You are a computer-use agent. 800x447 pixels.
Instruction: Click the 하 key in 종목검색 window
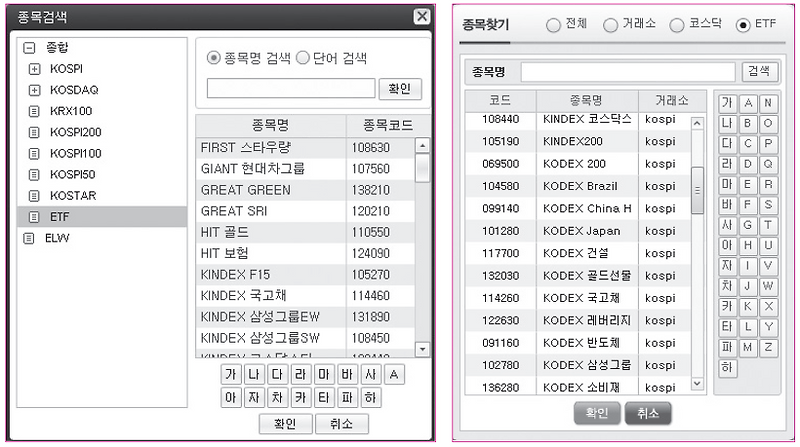[x=370, y=398]
